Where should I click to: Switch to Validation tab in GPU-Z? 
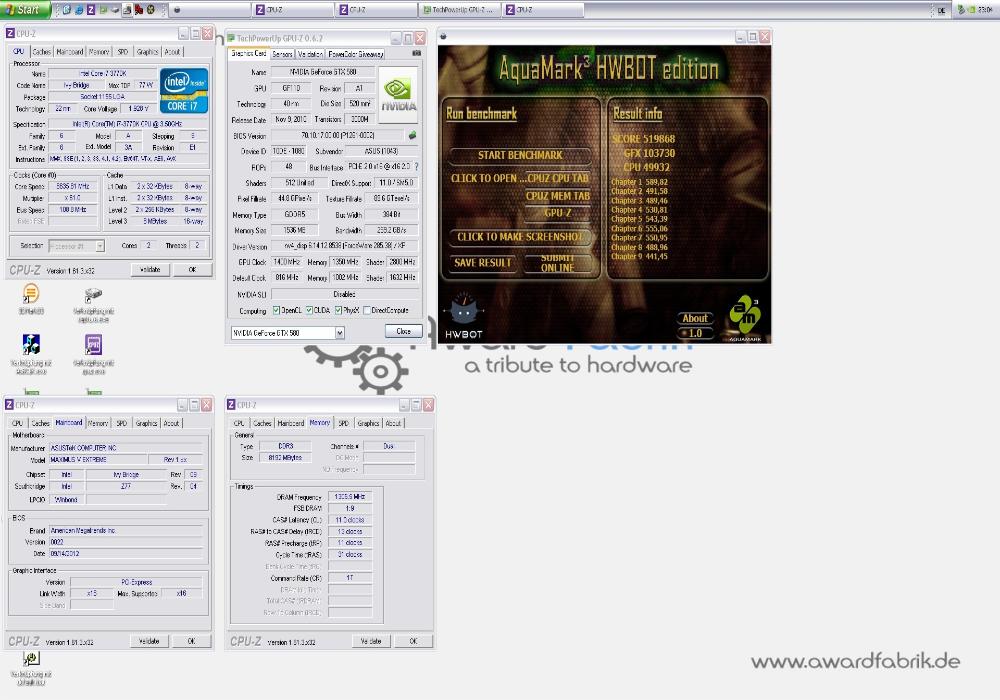[x=310, y=54]
